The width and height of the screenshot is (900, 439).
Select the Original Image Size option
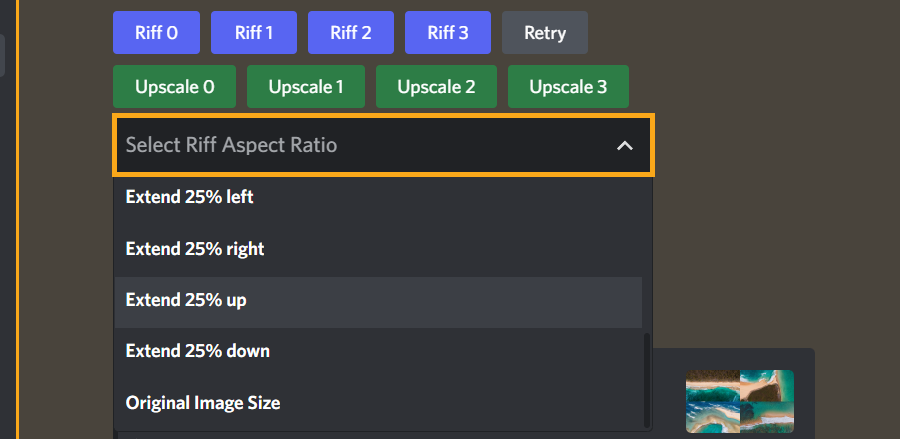click(x=378, y=403)
